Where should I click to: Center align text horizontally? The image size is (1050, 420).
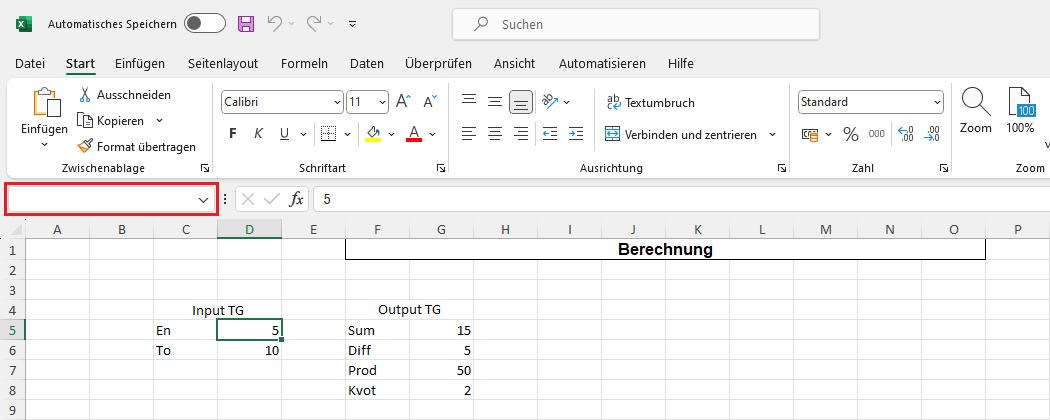(x=494, y=134)
